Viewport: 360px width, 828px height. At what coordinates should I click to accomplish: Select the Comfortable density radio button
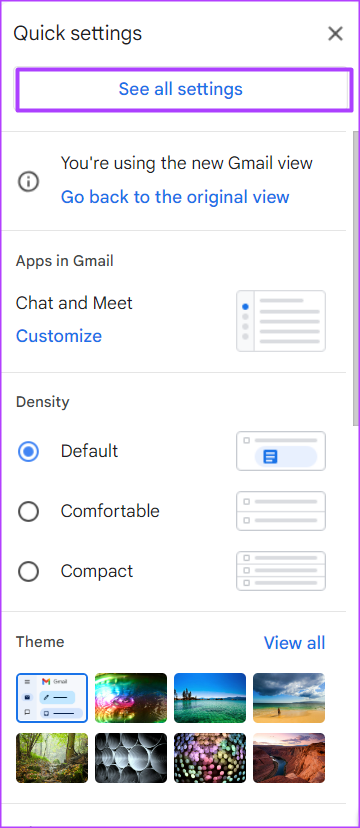(29, 511)
